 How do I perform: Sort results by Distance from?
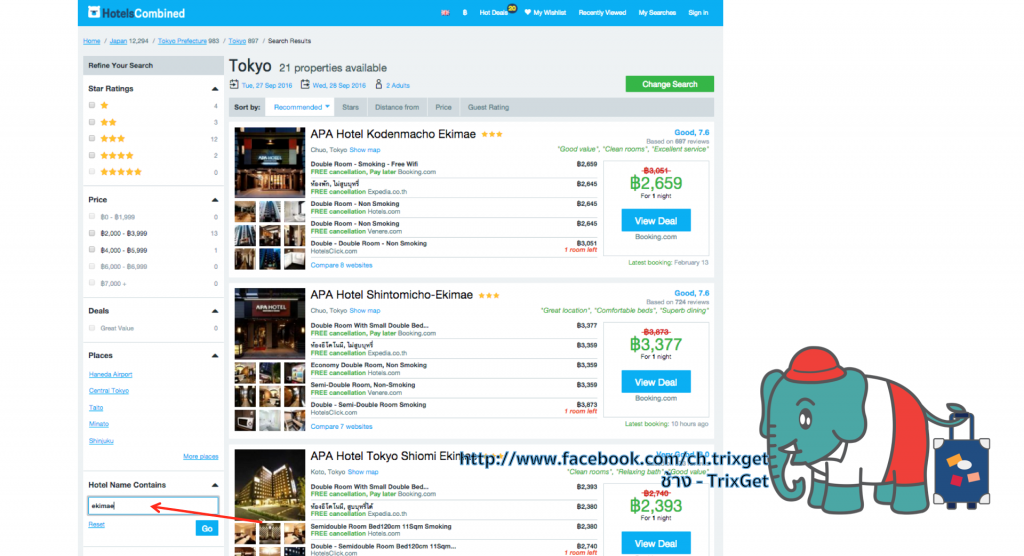click(397, 107)
